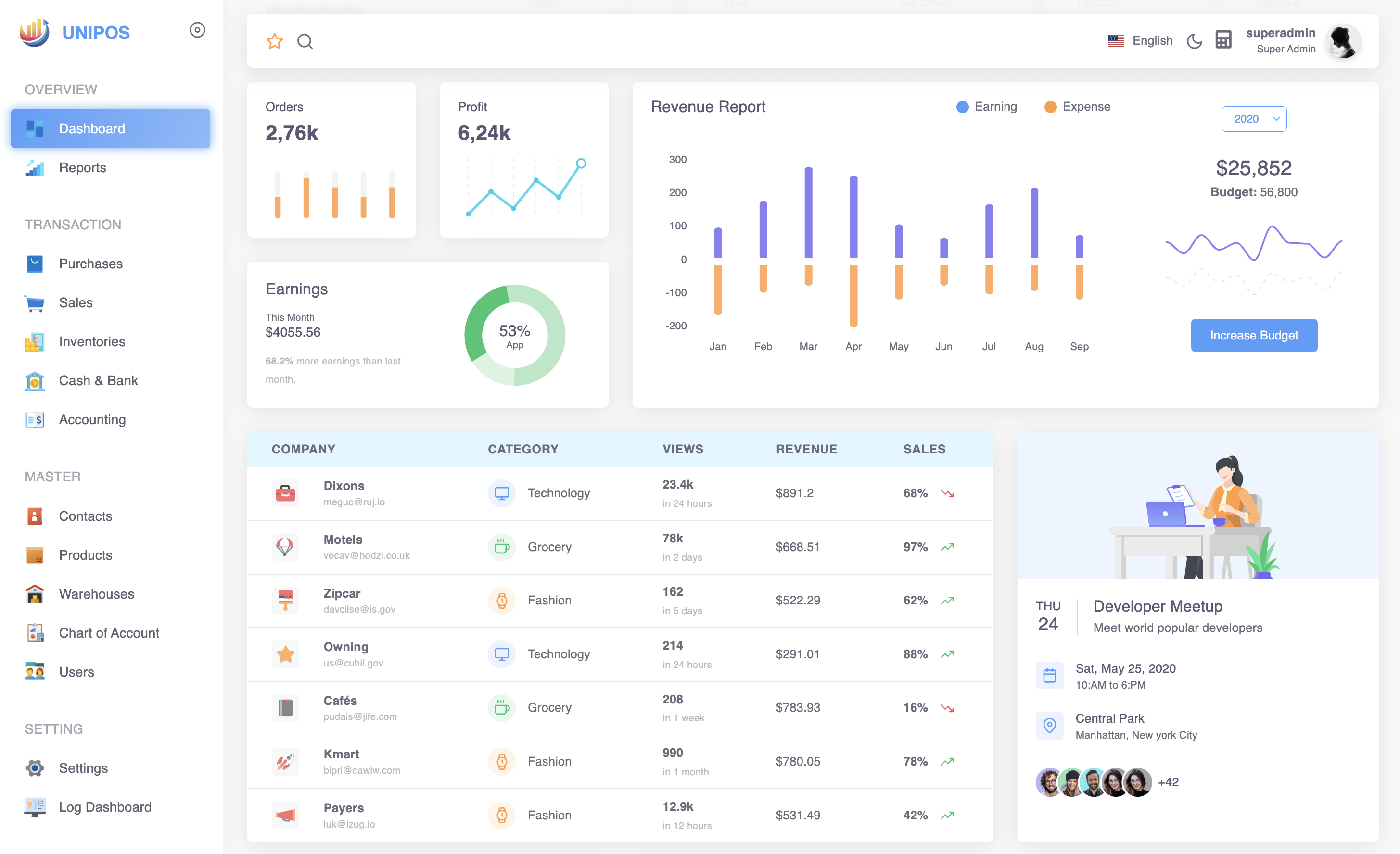The image size is (1400, 854).
Task: Click the Motels parachute icon
Action: (x=285, y=547)
